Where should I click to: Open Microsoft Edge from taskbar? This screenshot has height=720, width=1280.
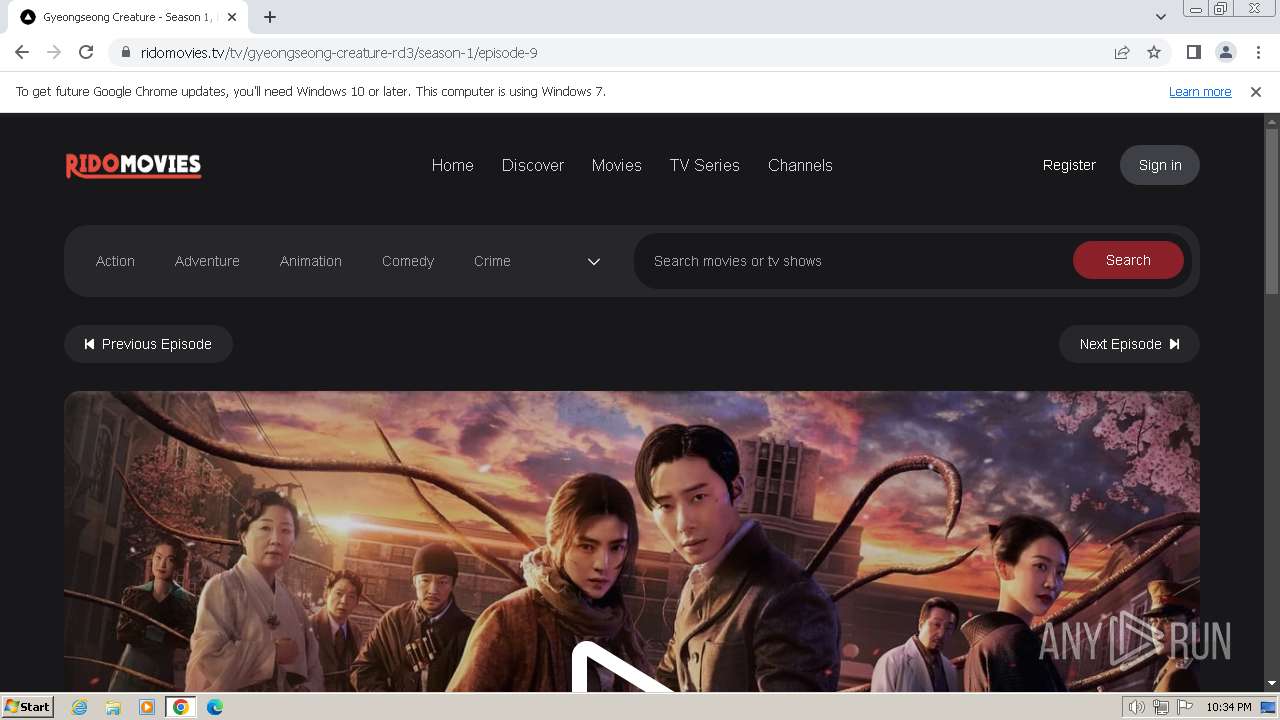tap(215, 707)
